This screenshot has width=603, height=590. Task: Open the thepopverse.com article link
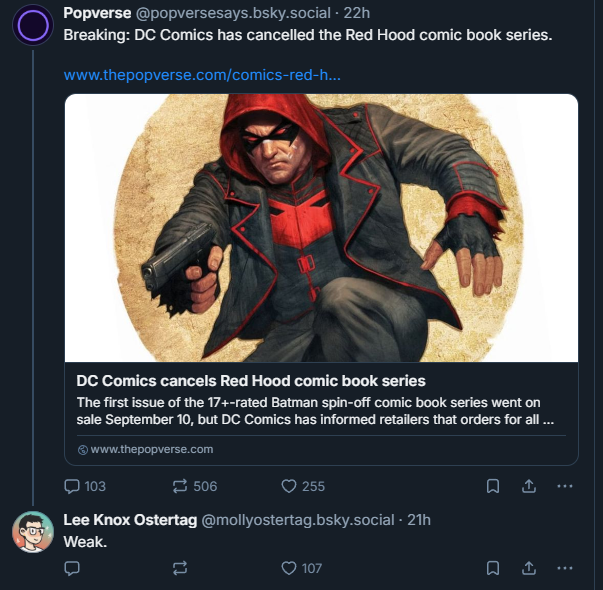coord(202,75)
